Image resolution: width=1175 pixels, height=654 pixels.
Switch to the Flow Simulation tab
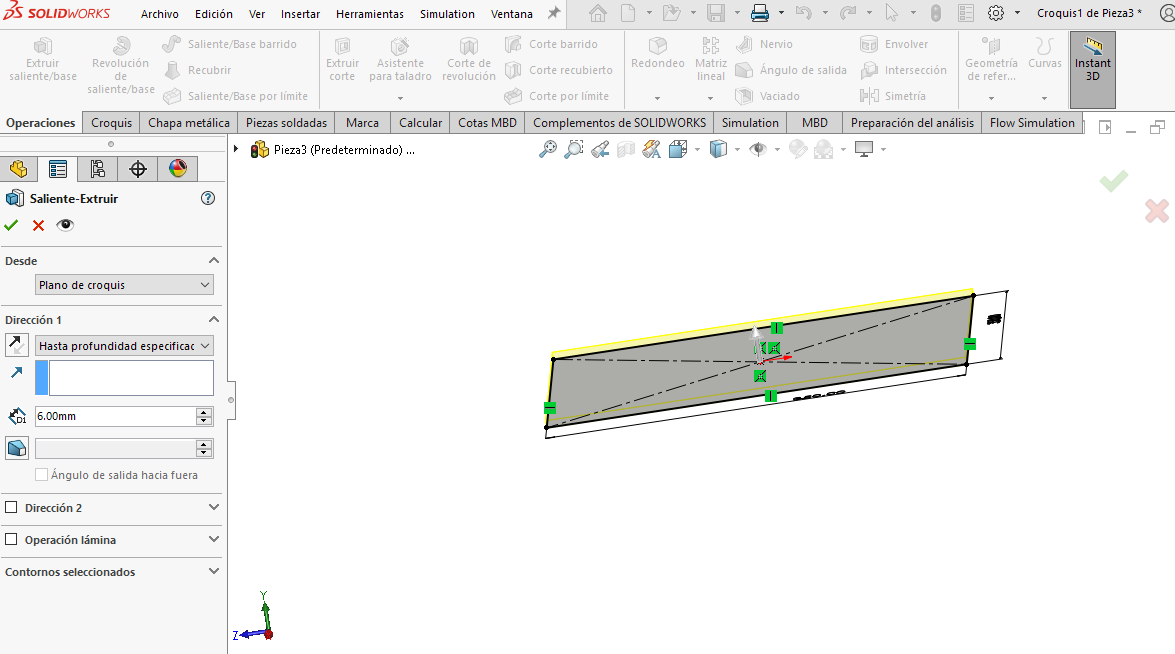[1032, 123]
